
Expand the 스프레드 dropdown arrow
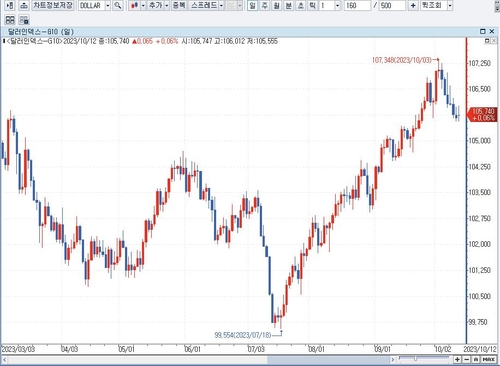coord(221,5)
